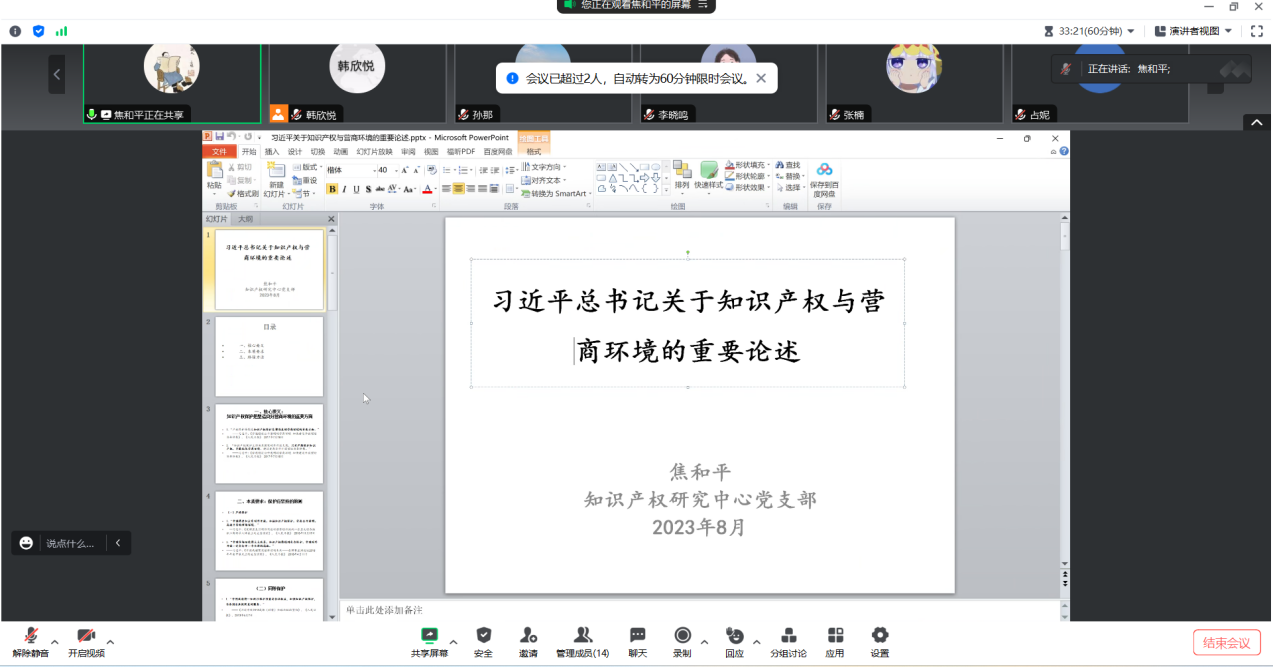Click the unmute microphone icon (解除静音)
Screen dimensions: 1273x667
31,635
